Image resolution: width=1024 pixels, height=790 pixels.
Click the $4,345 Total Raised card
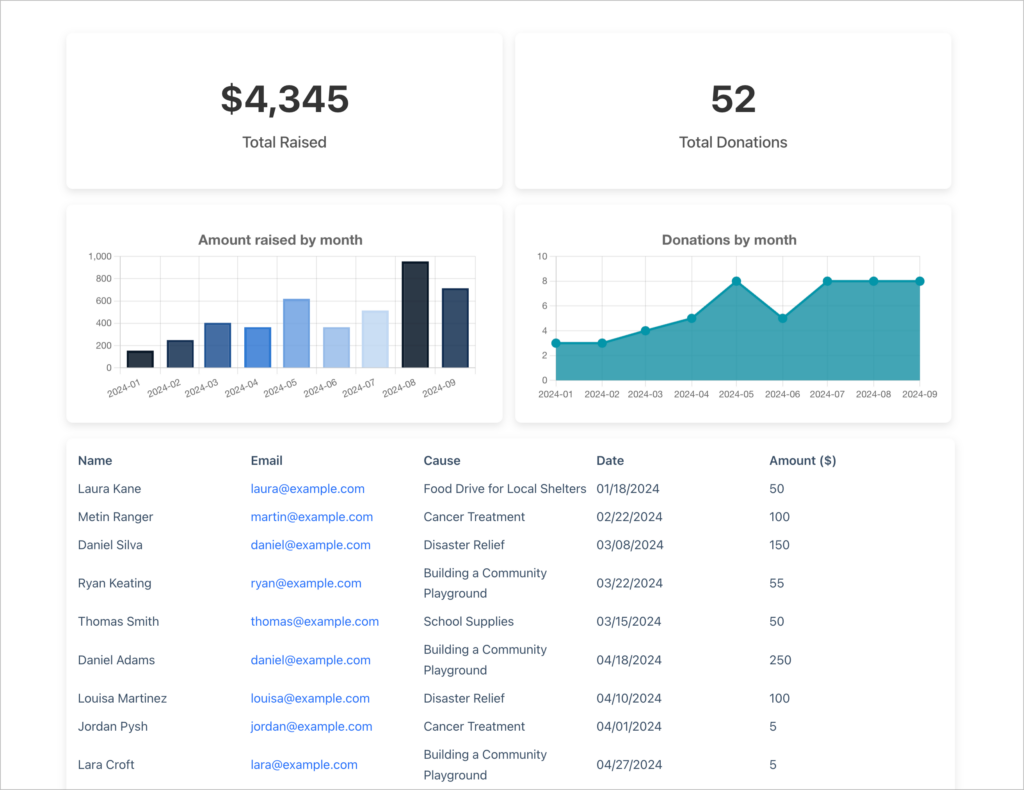[284, 110]
